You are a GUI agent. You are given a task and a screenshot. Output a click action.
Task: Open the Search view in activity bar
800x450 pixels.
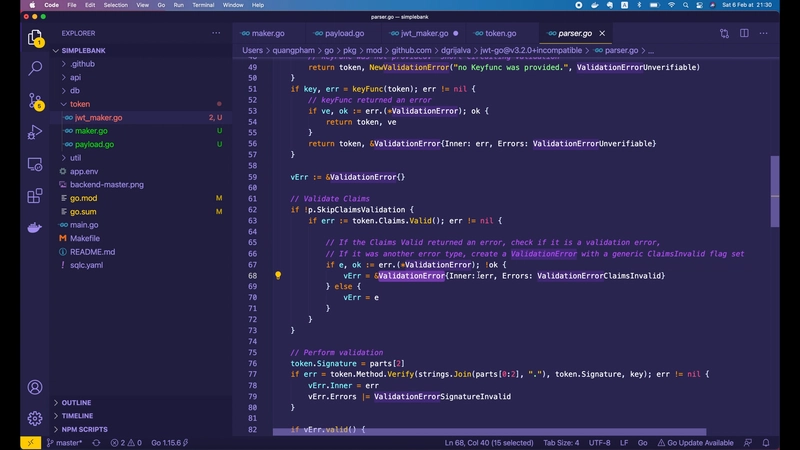(35, 69)
